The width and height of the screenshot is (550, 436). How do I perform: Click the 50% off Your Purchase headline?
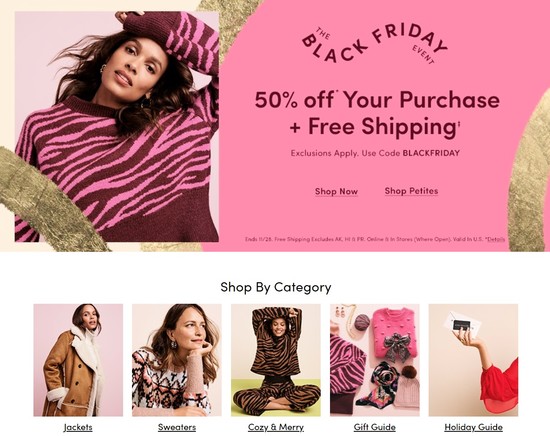377,100
